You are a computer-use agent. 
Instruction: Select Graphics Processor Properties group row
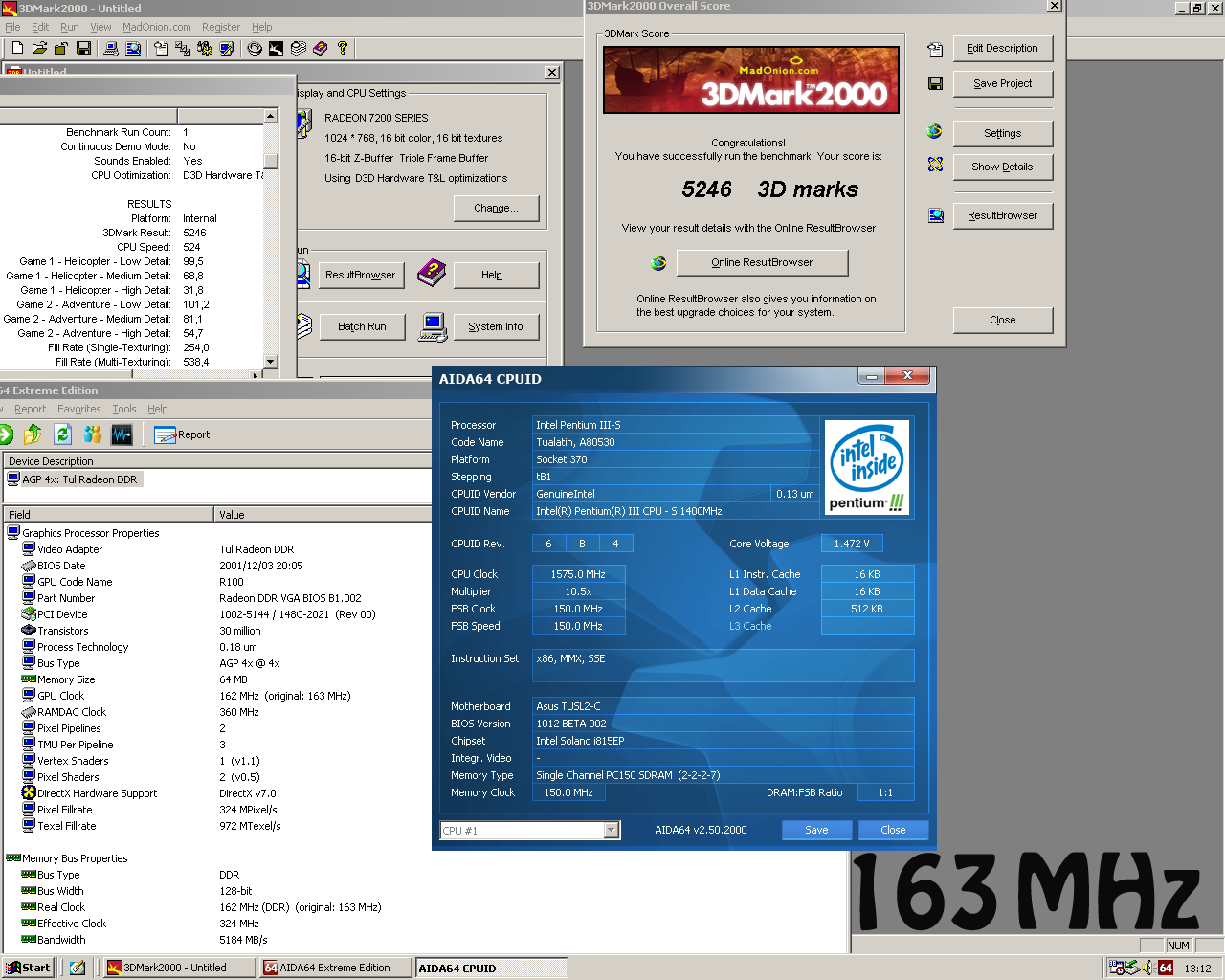[83, 533]
